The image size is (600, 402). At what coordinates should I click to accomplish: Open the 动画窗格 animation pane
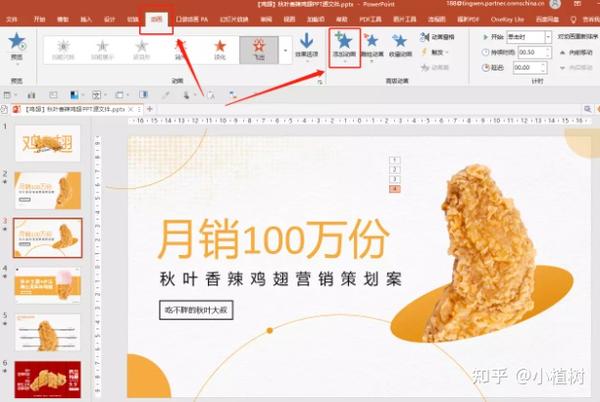click(437, 37)
